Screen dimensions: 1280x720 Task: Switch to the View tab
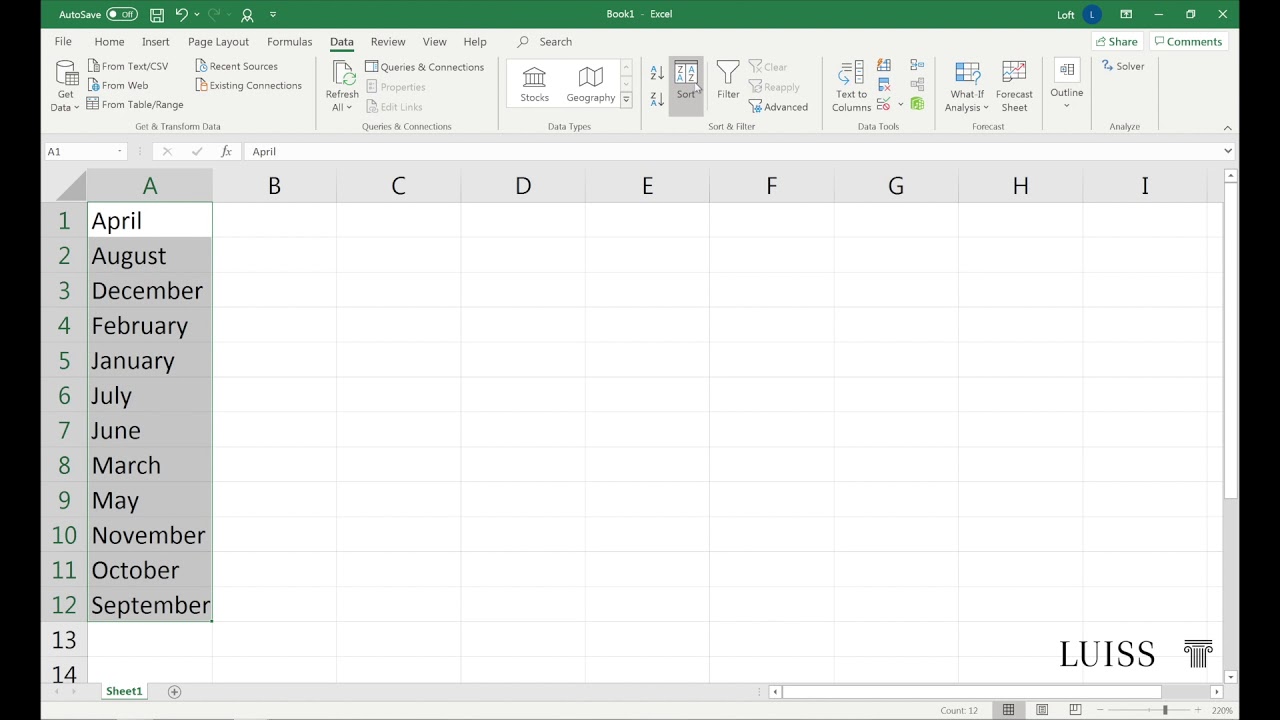click(x=434, y=42)
